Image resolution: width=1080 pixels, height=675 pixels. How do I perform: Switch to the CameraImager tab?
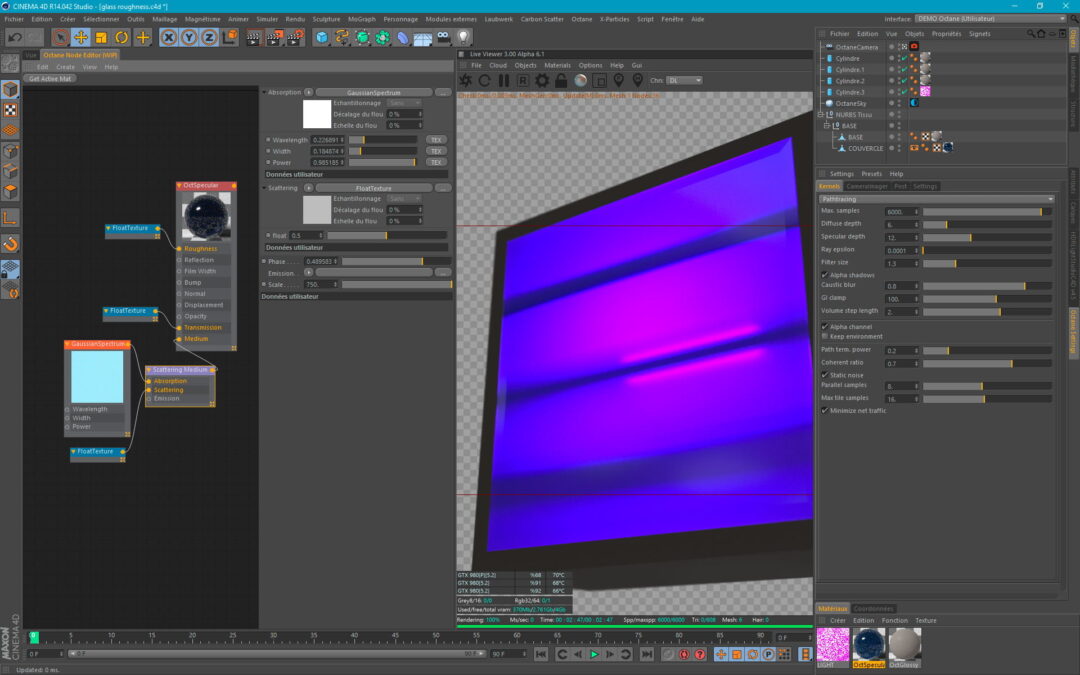tap(866, 186)
